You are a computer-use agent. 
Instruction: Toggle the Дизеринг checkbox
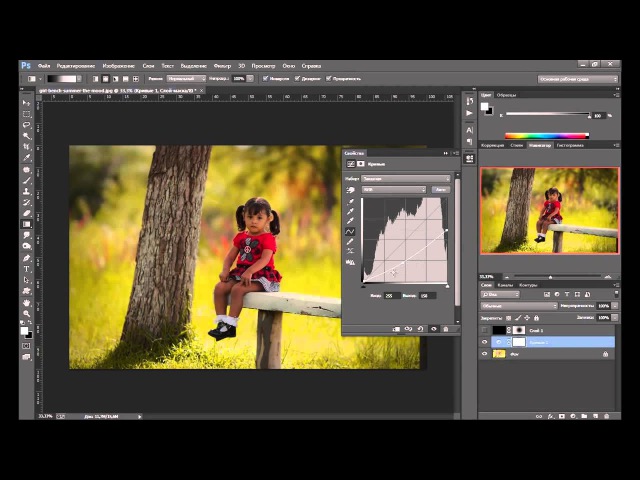point(298,78)
